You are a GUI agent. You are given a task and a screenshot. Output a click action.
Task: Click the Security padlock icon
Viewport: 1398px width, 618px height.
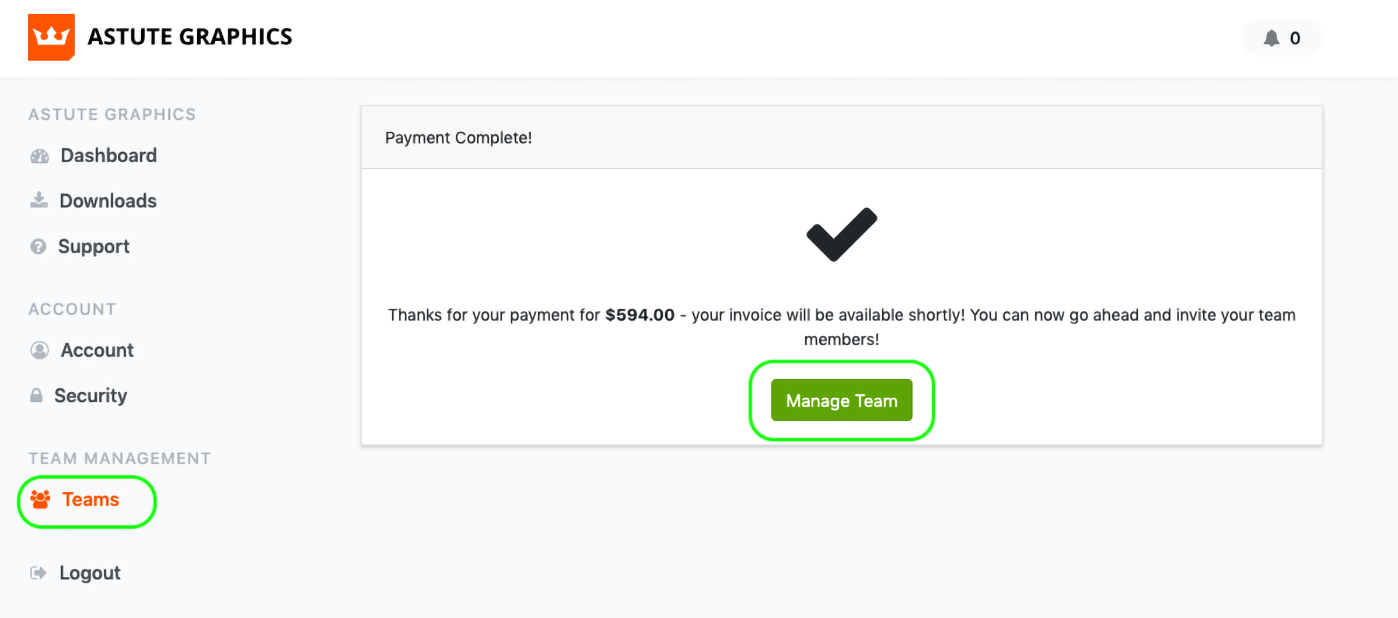click(37, 396)
